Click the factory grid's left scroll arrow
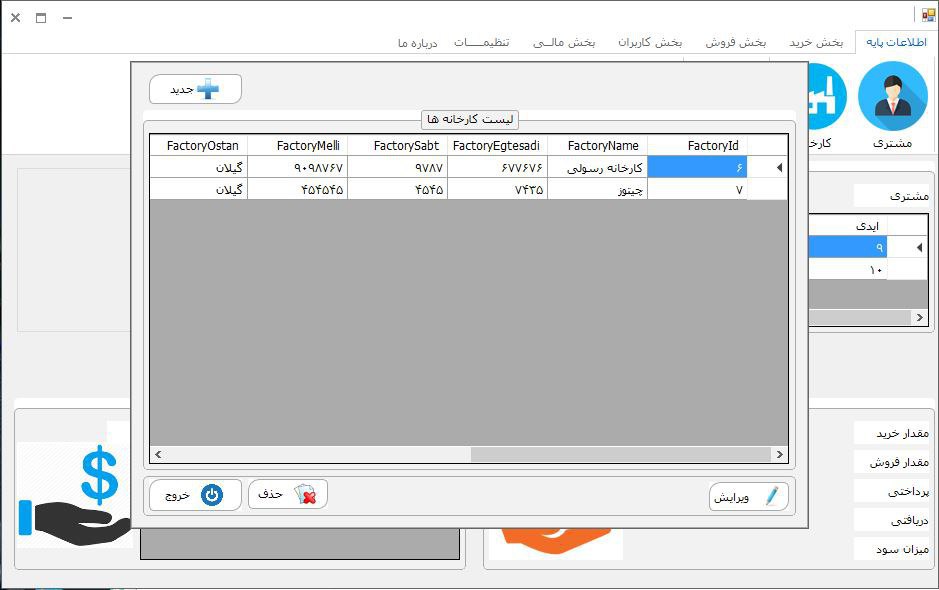This screenshot has width=939, height=590. (x=158, y=455)
